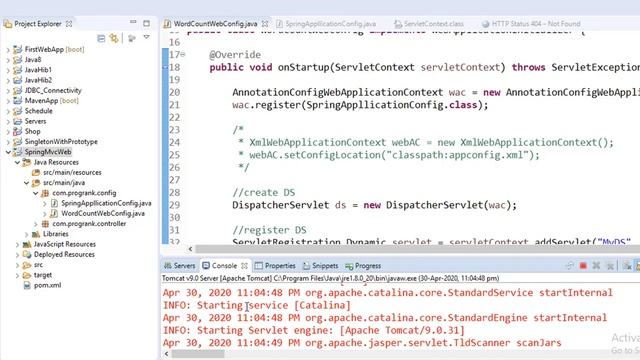Select Deployed Resources node

pyautogui.click(x=64, y=254)
